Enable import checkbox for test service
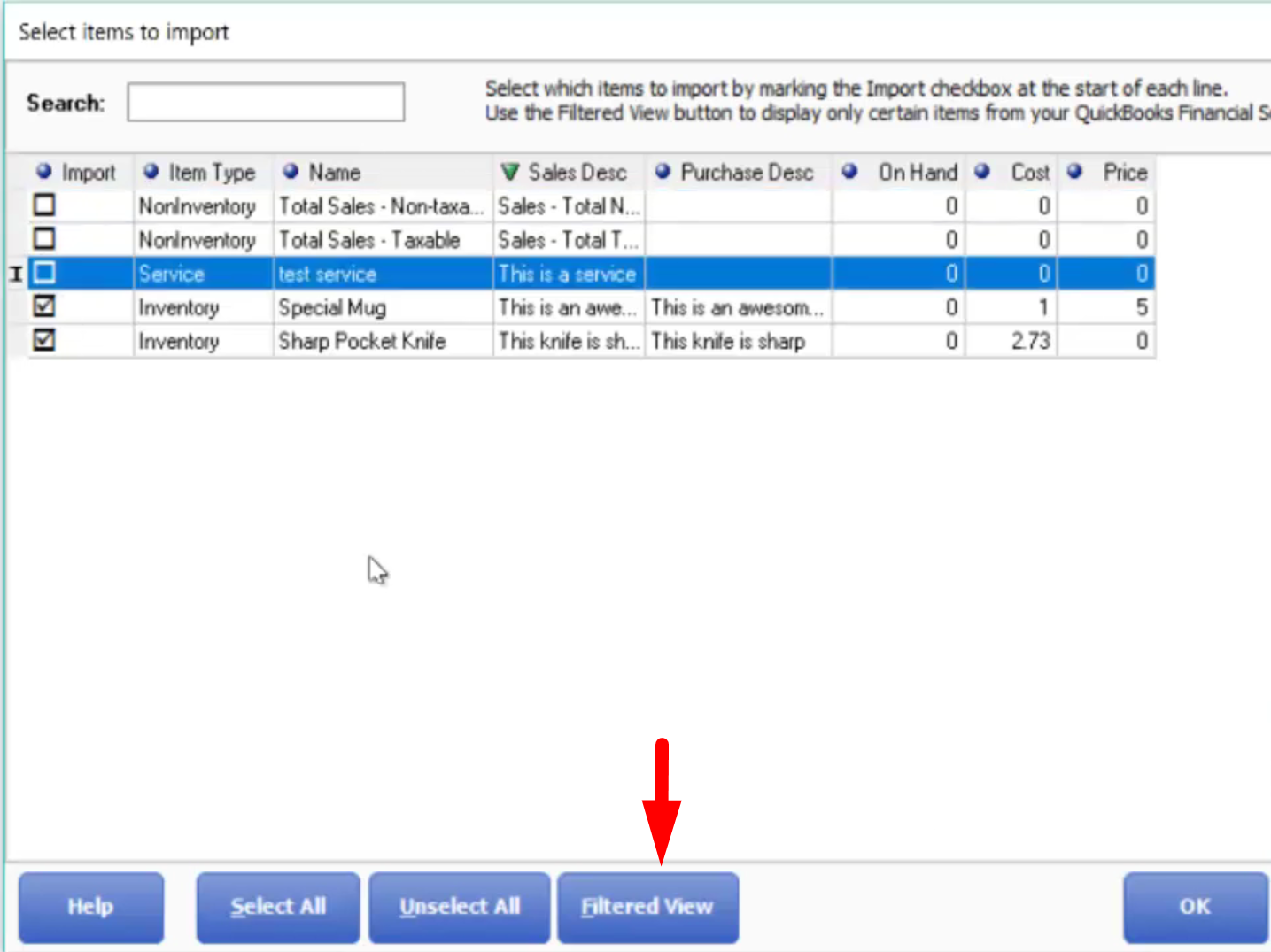The image size is (1271, 952). point(44,273)
